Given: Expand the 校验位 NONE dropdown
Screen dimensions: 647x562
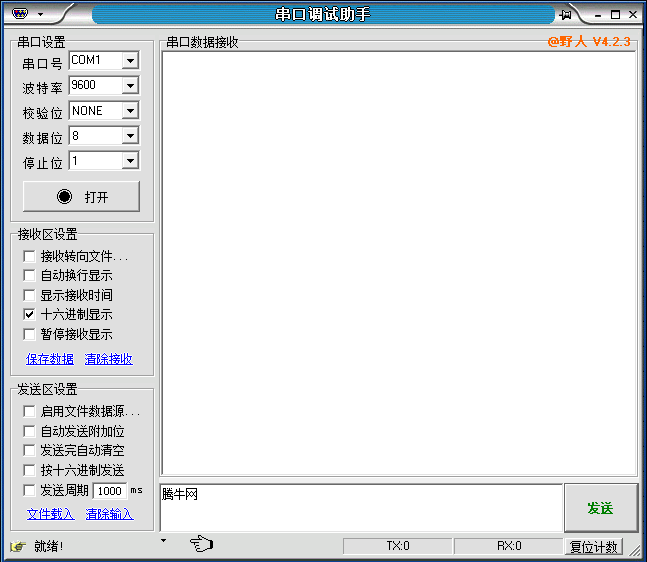Looking at the screenshot, I should [x=130, y=111].
